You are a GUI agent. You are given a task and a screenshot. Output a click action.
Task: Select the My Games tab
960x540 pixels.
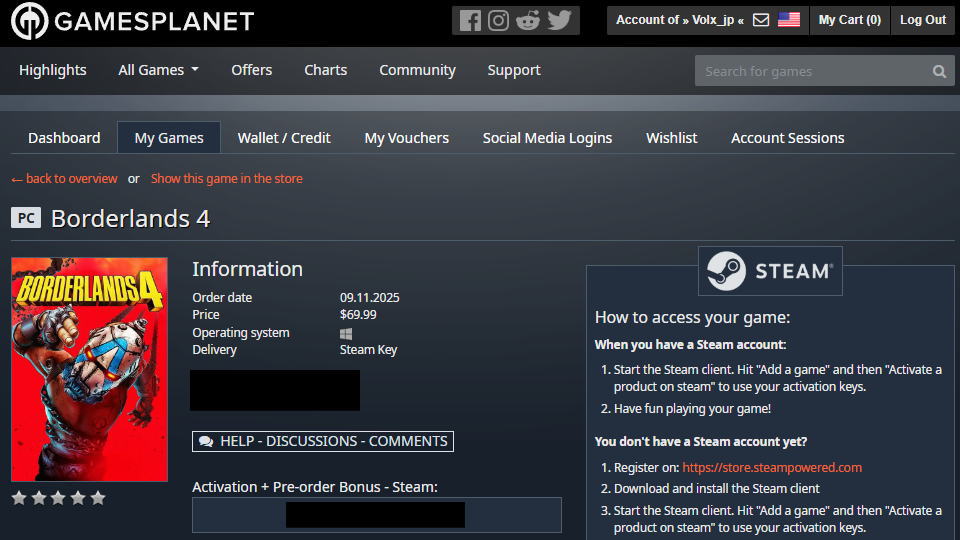169,138
